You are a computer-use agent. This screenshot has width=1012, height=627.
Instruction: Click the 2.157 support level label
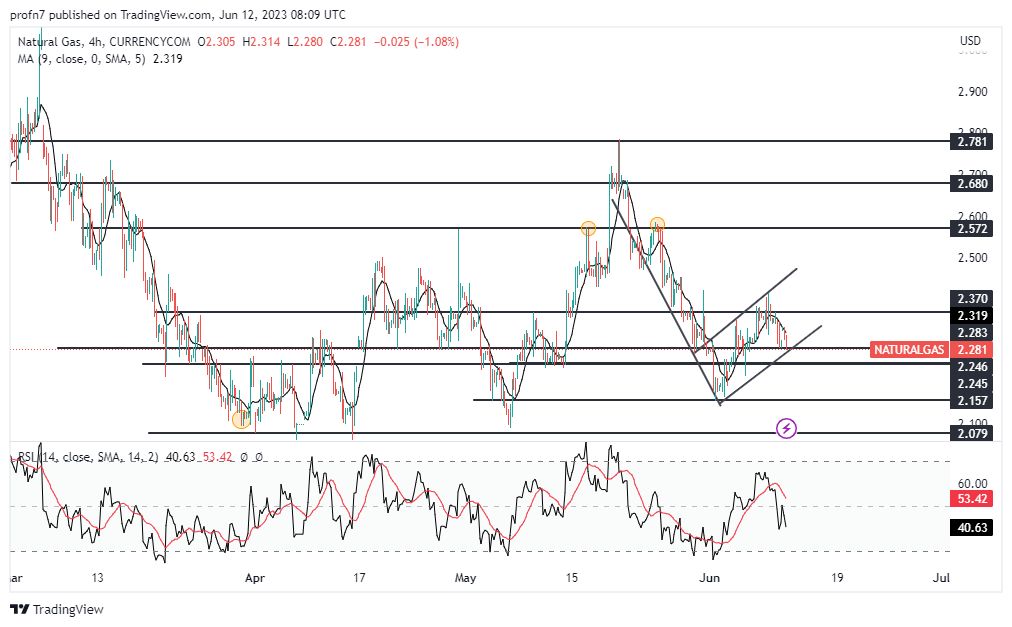971,400
